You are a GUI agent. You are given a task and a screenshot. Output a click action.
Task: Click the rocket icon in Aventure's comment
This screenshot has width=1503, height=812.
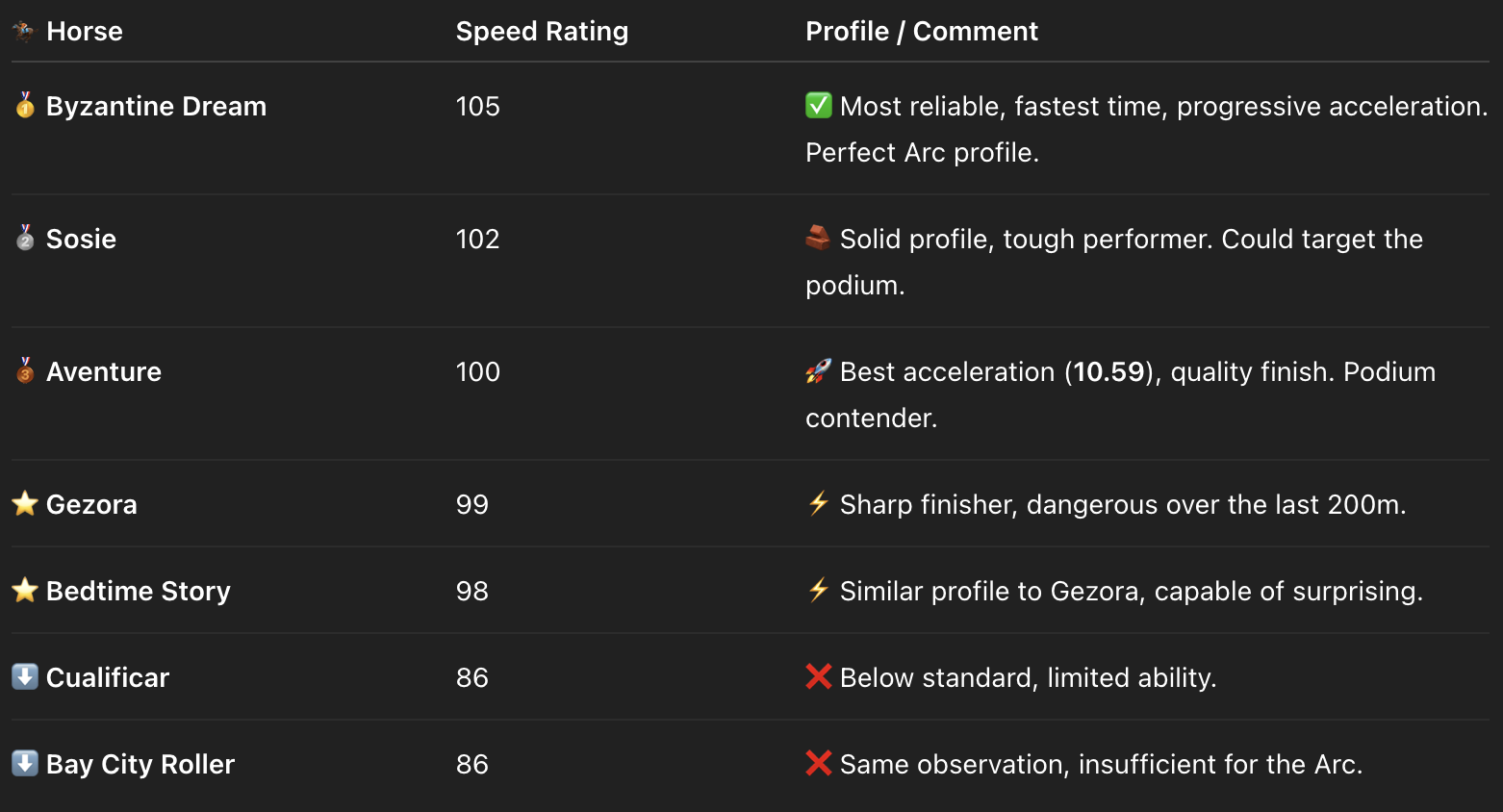(x=819, y=370)
